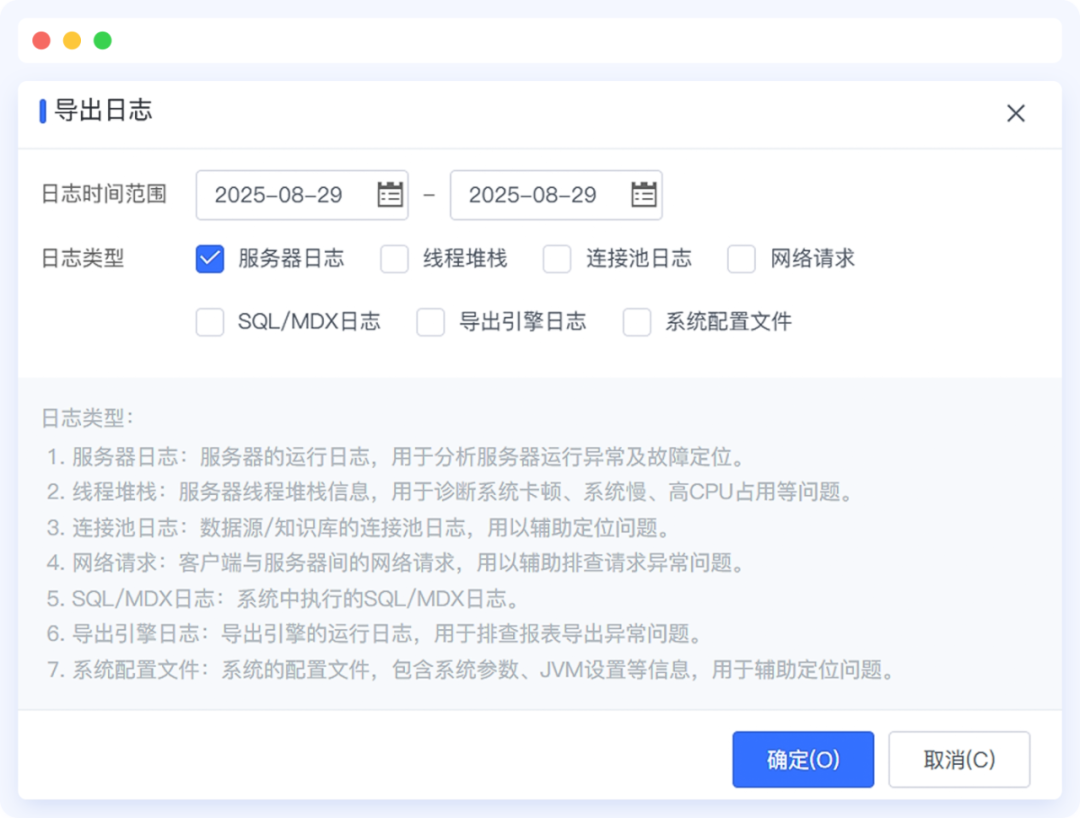This screenshot has height=818, width=1080.
Task: Click description line 3 about 连接池日志
Action: pos(360,528)
